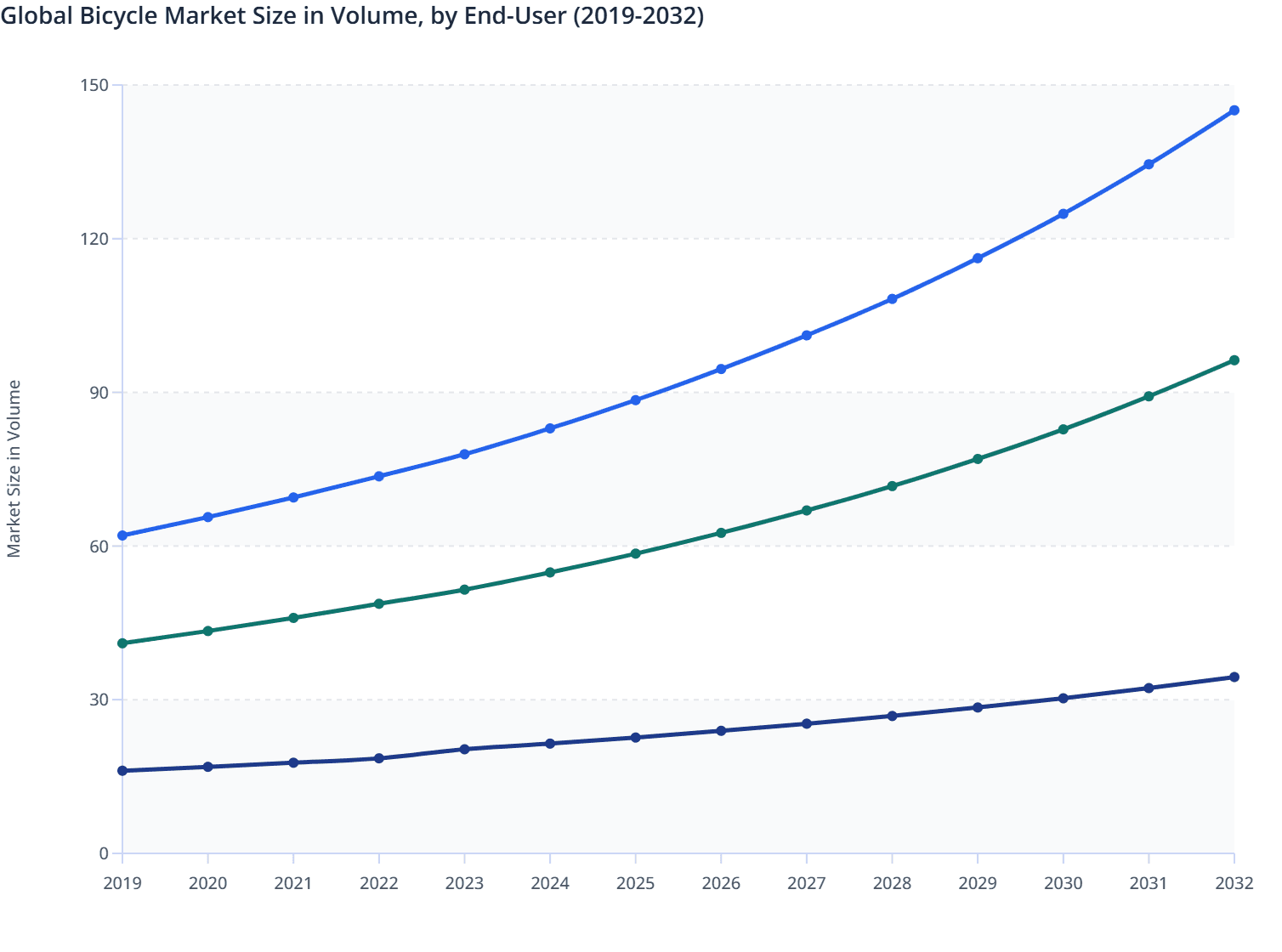This screenshot has height=952, width=1282.
Task: Click the blue line's 2025 data marker
Action: coord(634,399)
